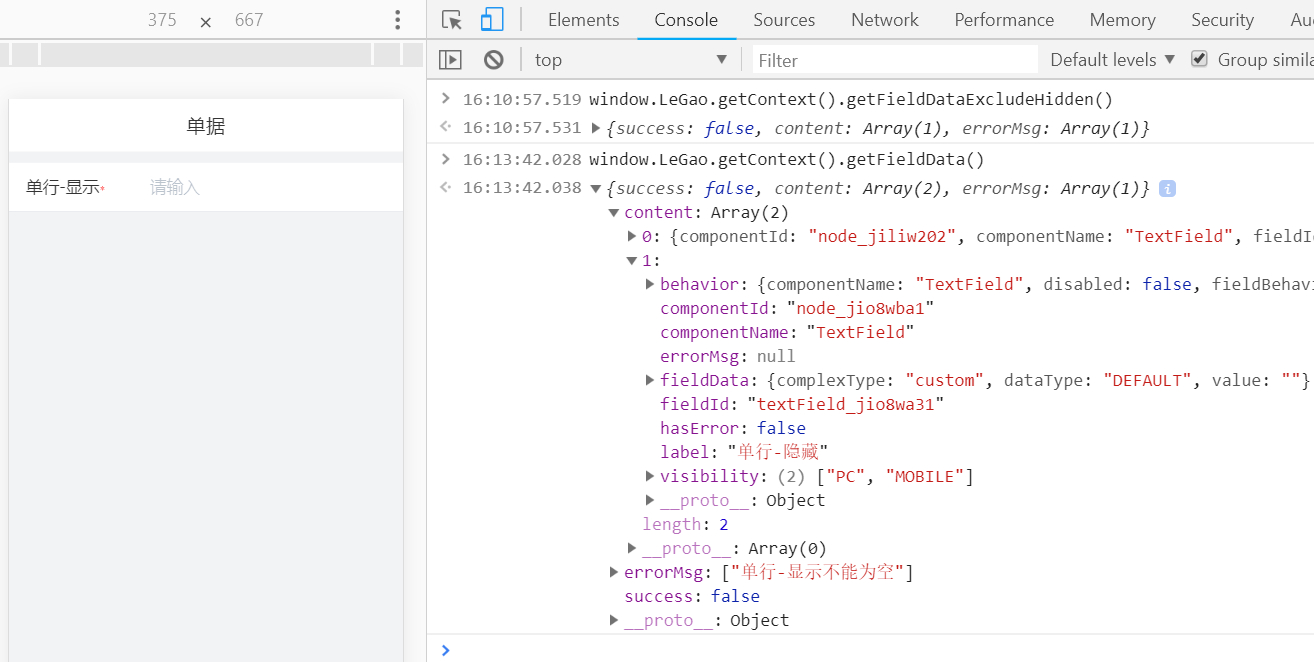Click the length: 2 line
Image resolution: width=1314 pixels, height=662 pixels.
tap(685, 524)
